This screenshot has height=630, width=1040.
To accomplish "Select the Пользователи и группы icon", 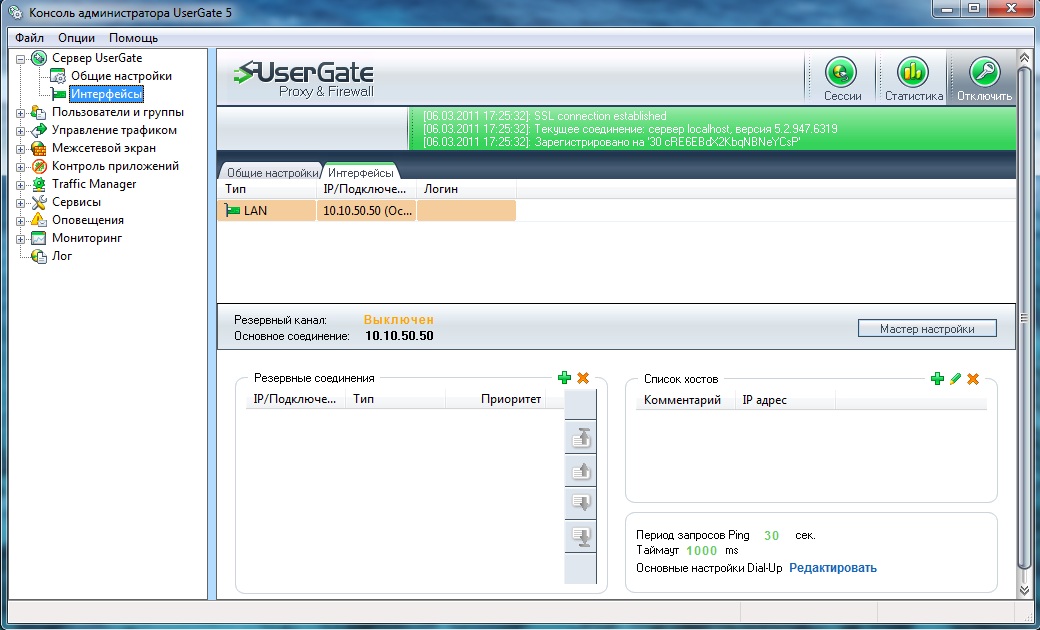I will [x=39, y=113].
